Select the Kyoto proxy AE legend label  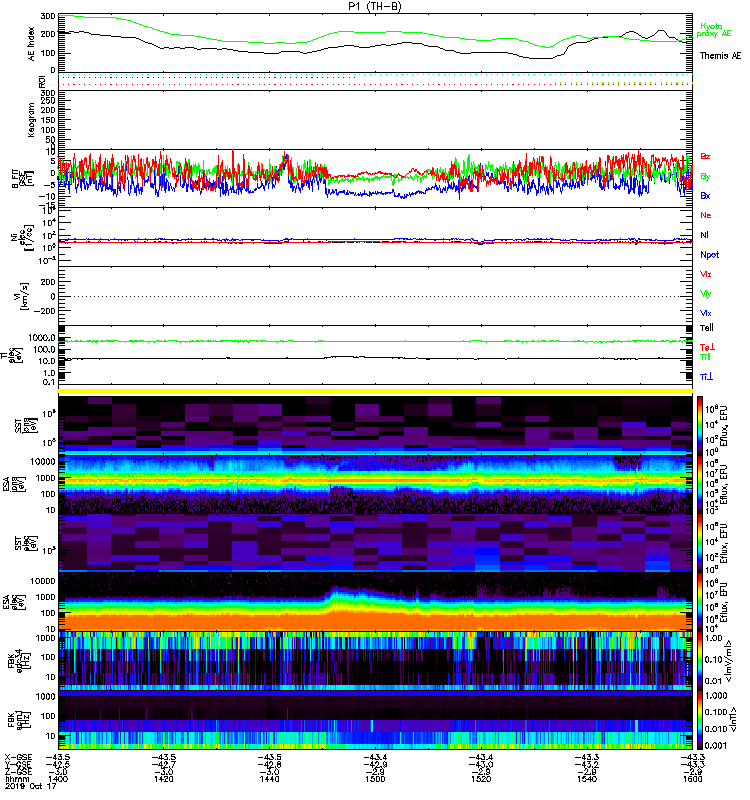[713, 30]
